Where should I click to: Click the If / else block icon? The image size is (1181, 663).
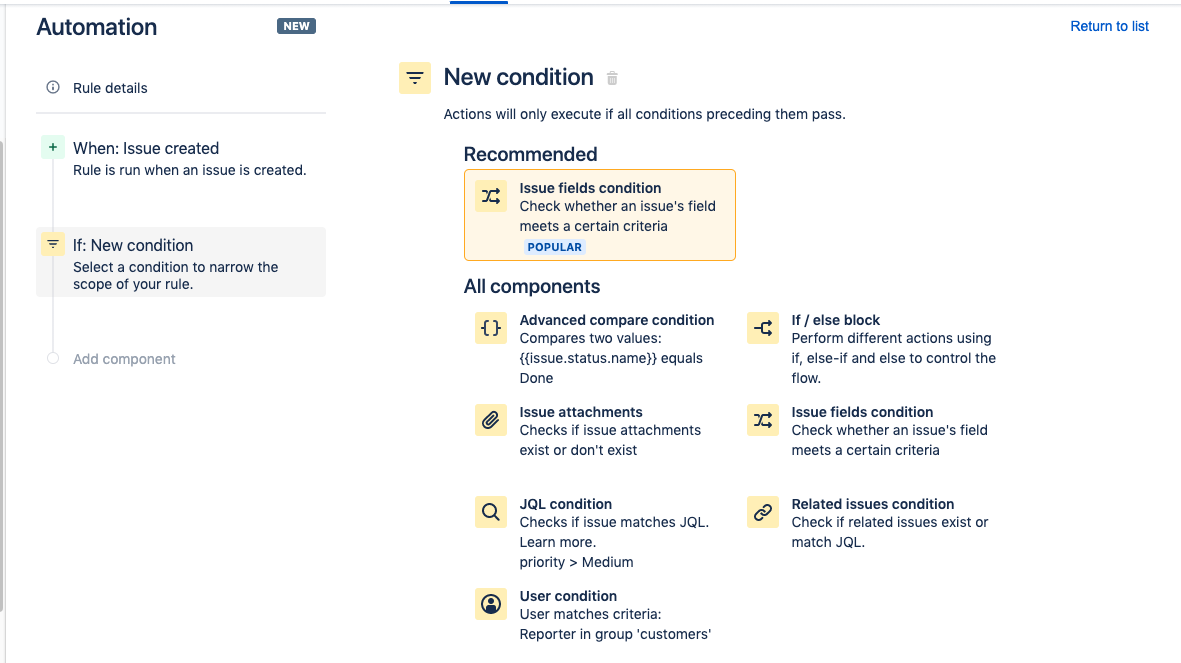click(763, 327)
